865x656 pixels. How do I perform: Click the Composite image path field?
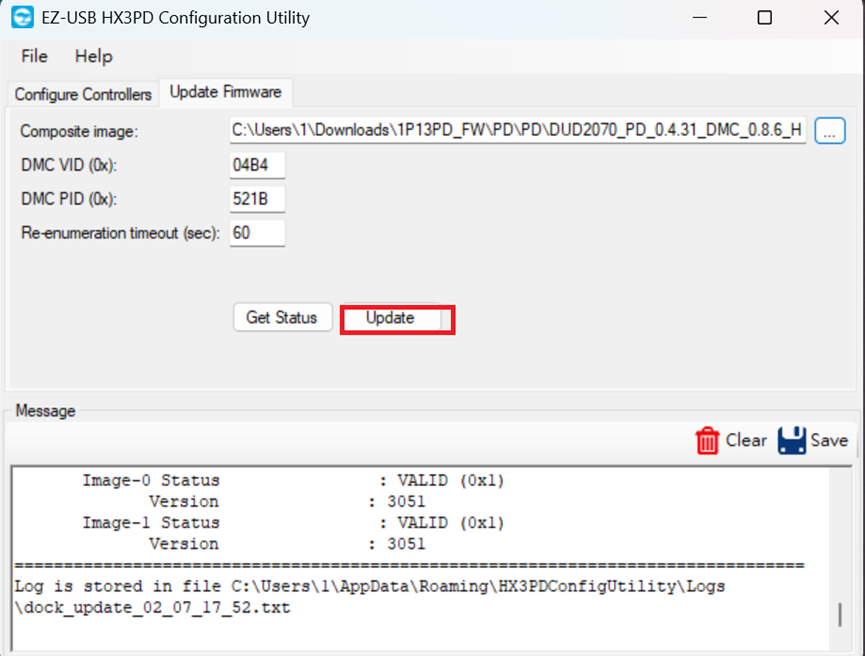(x=517, y=130)
